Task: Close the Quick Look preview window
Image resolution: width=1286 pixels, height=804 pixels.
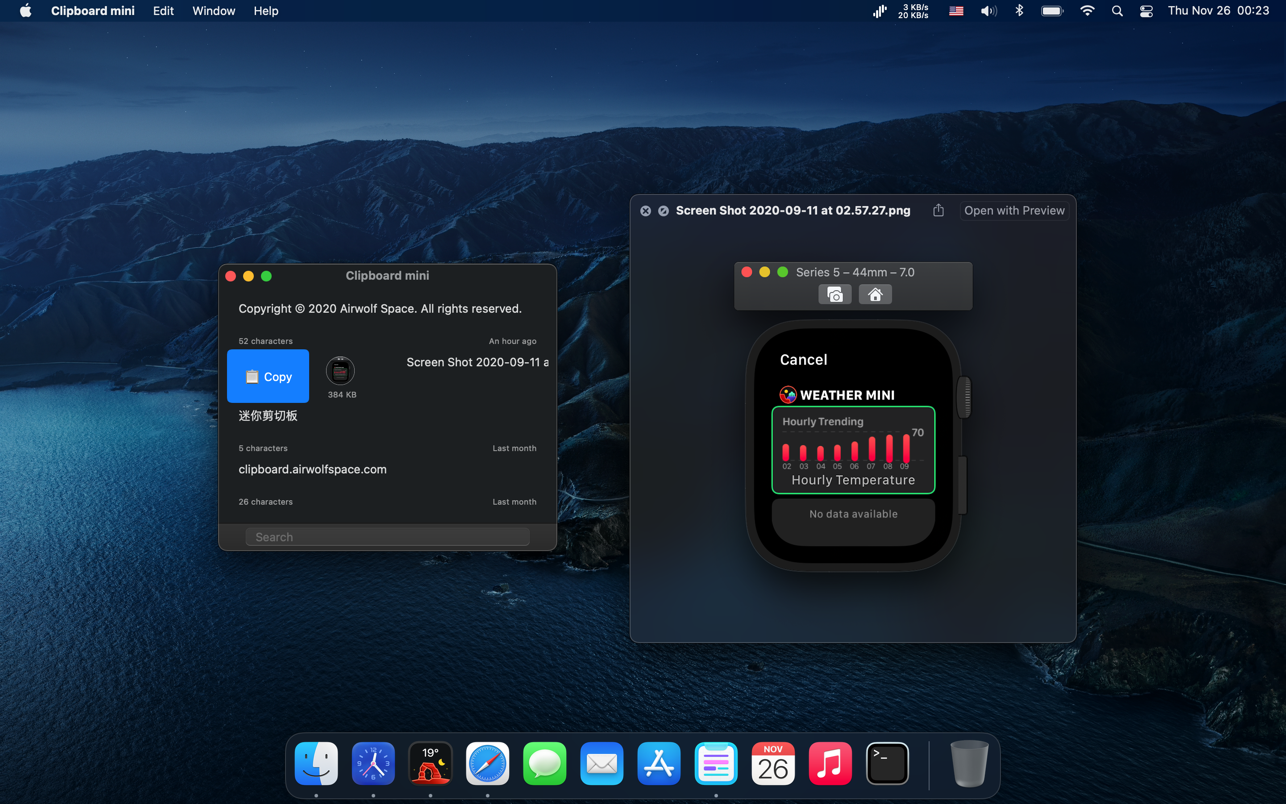Action: click(646, 211)
